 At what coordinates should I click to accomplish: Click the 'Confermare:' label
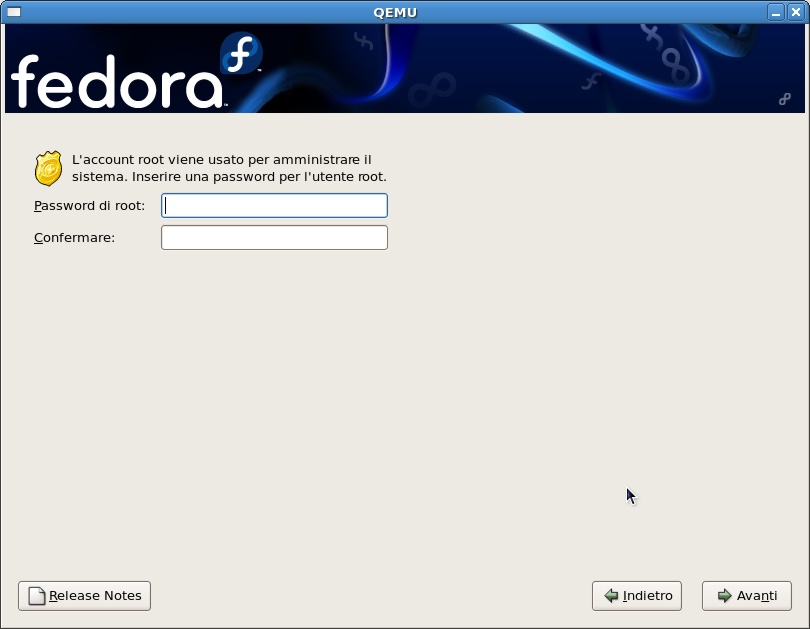coord(74,238)
